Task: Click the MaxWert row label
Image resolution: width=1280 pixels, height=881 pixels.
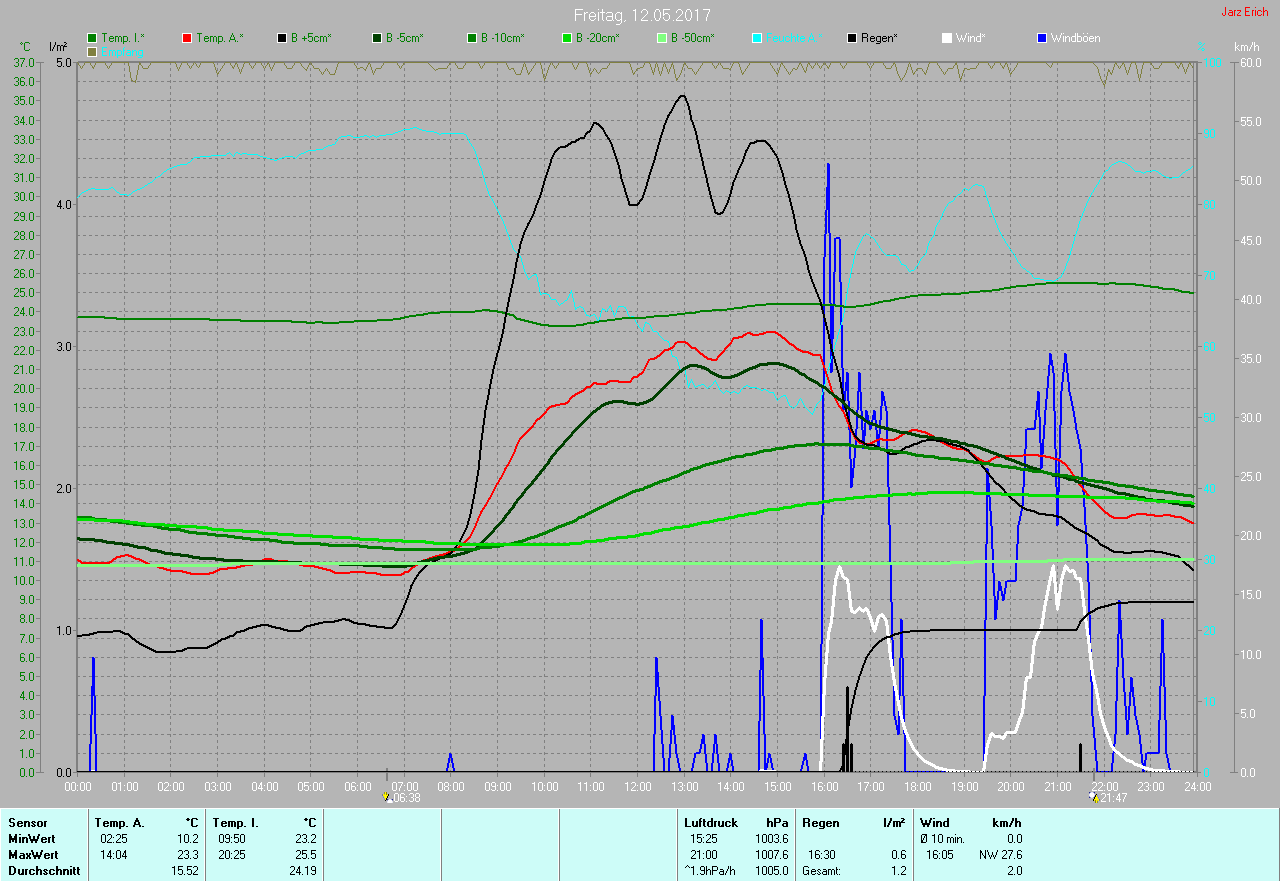Action: coord(31,855)
